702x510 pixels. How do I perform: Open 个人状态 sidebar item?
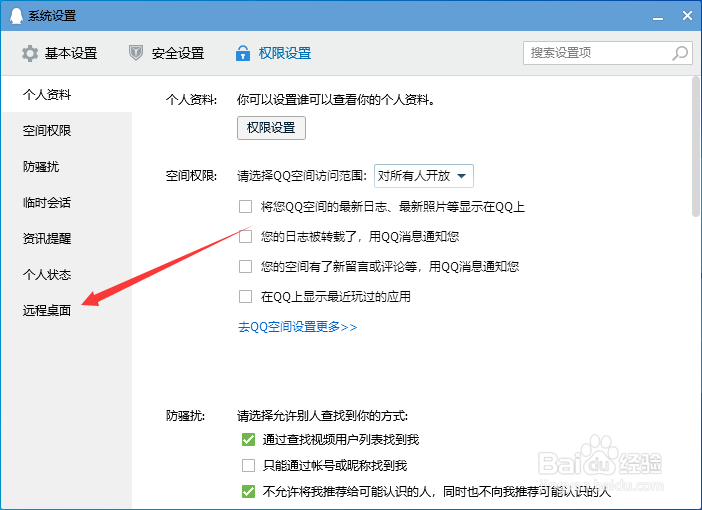pyautogui.click(x=67, y=274)
